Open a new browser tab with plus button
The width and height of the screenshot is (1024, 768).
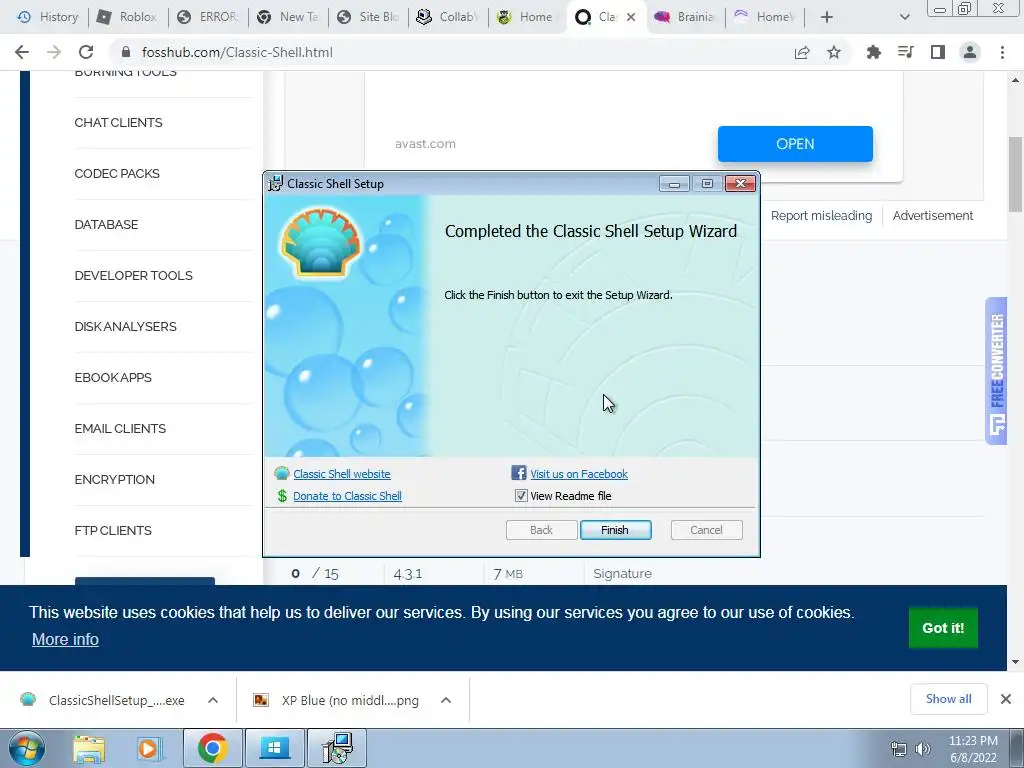[827, 17]
